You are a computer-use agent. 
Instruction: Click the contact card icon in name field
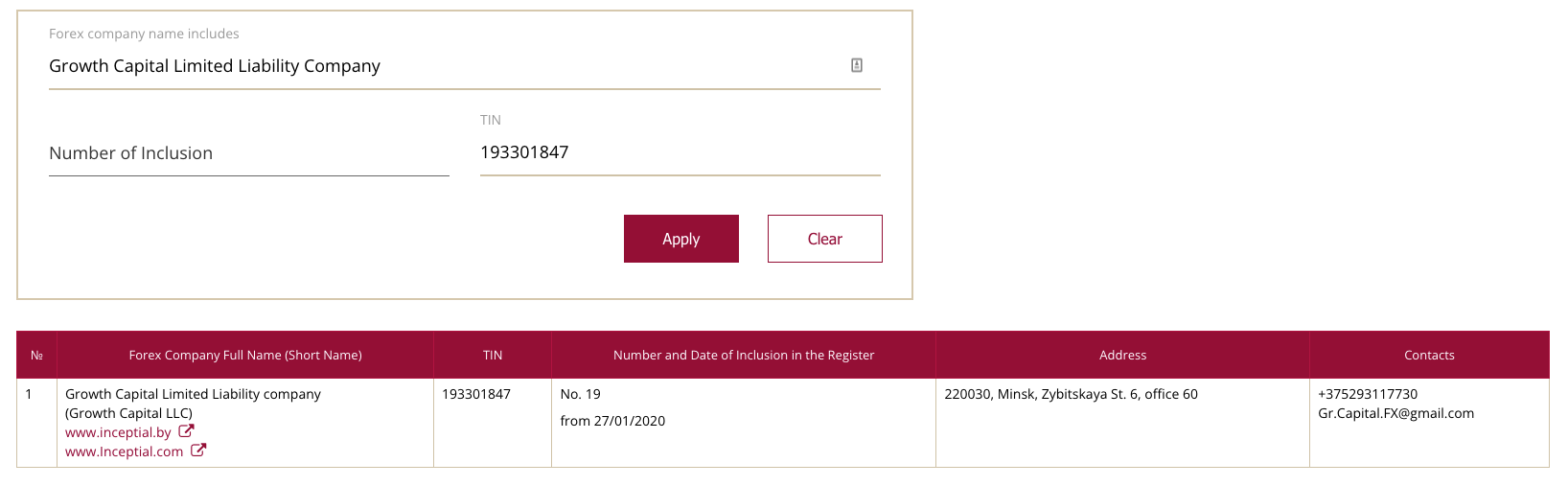coord(857,65)
